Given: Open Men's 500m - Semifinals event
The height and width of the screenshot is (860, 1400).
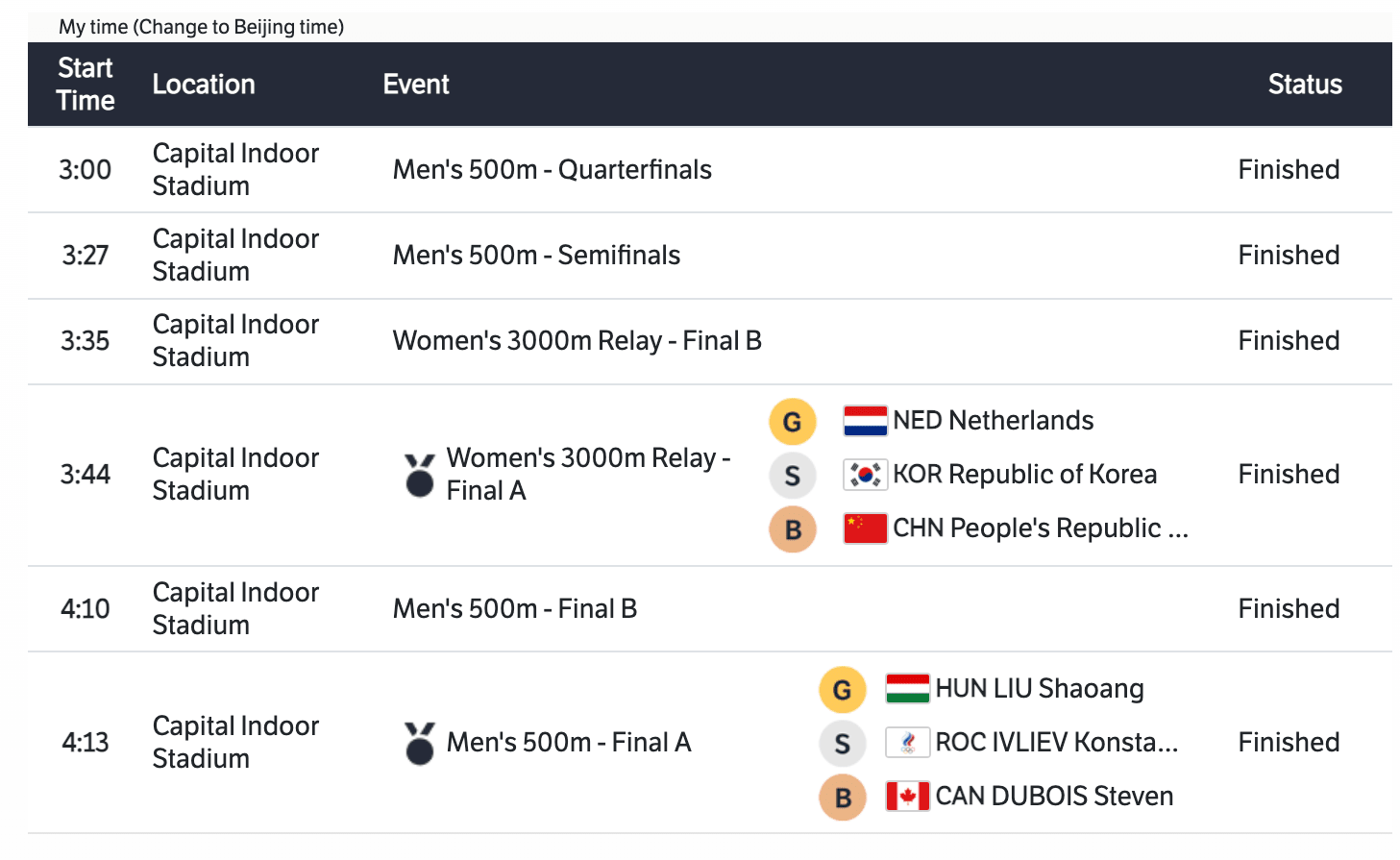Looking at the screenshot, I should tap(536, 256).
